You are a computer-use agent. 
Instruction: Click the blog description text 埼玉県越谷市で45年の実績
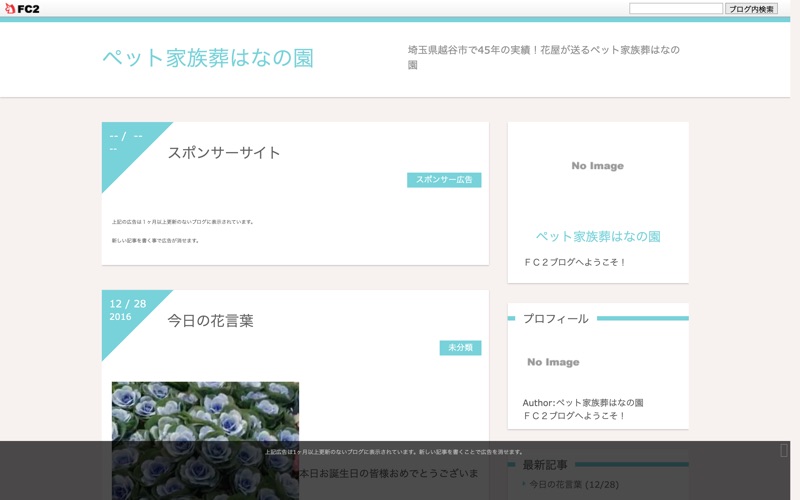pos(544,57)
